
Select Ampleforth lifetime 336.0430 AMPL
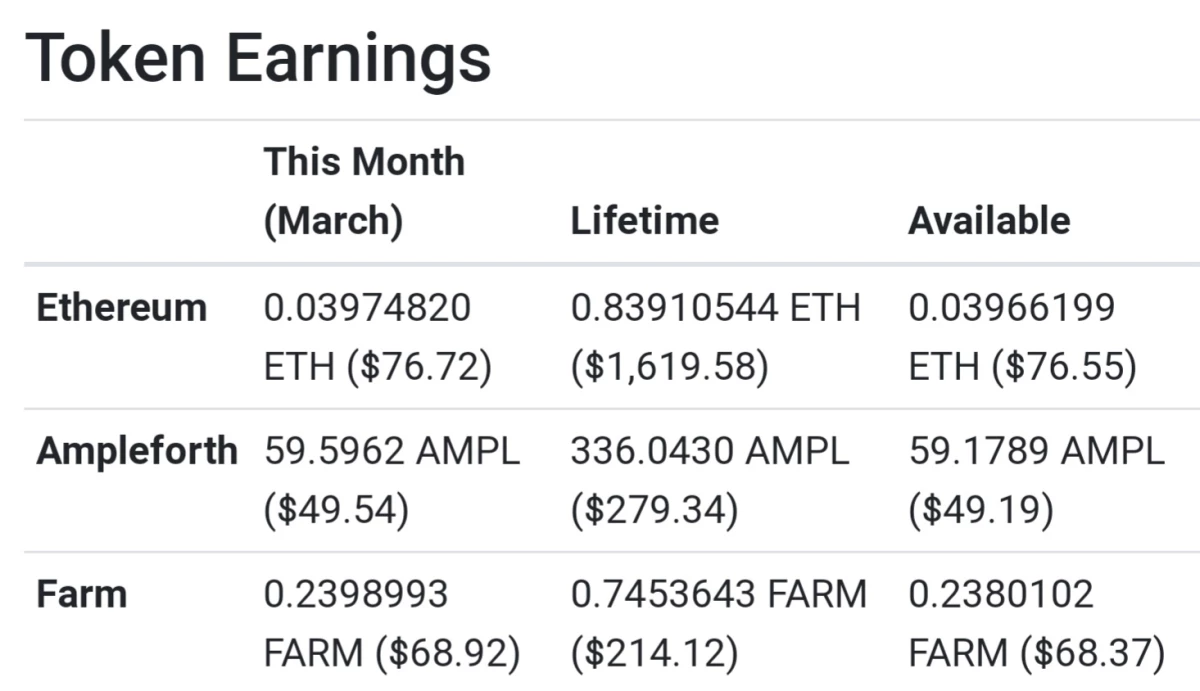710,452
